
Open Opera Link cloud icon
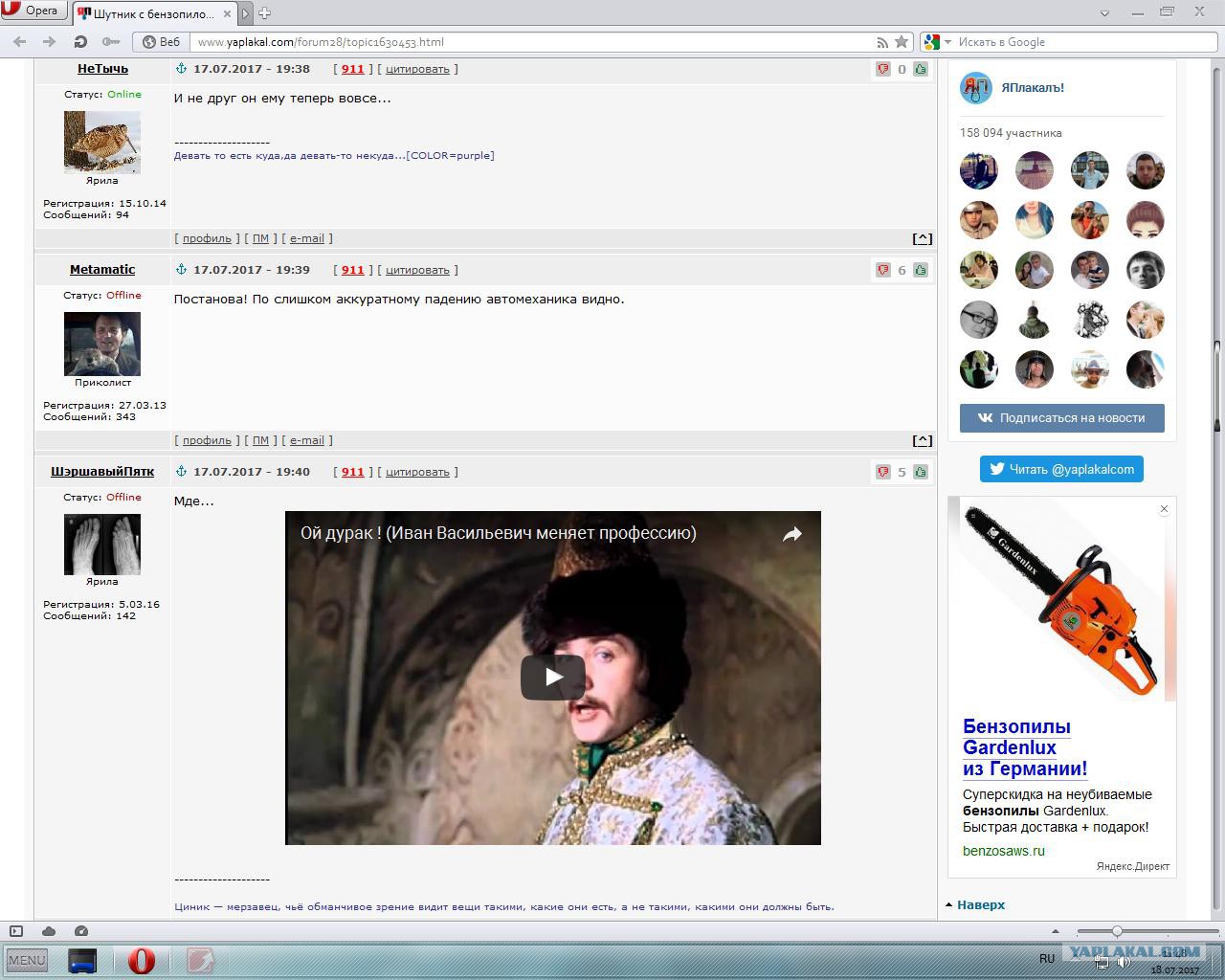49,931
